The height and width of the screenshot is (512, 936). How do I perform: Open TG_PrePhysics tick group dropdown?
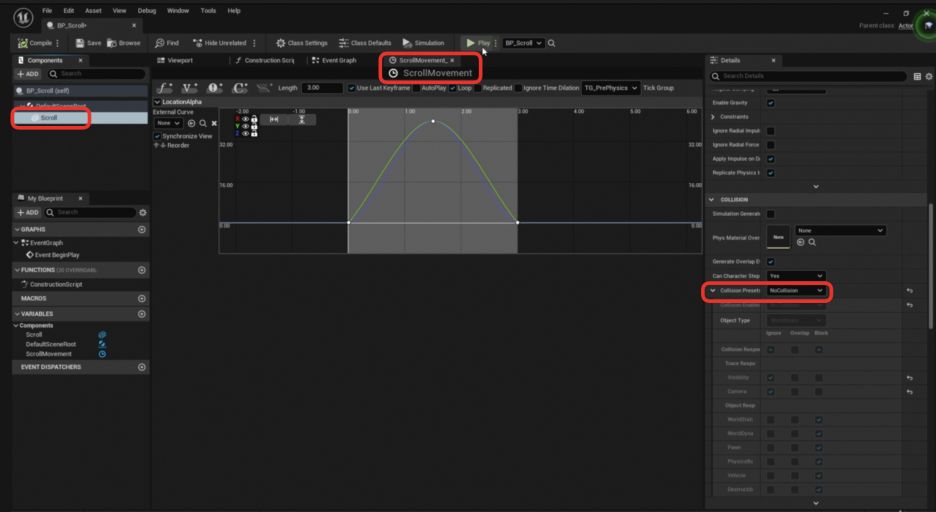610,88
